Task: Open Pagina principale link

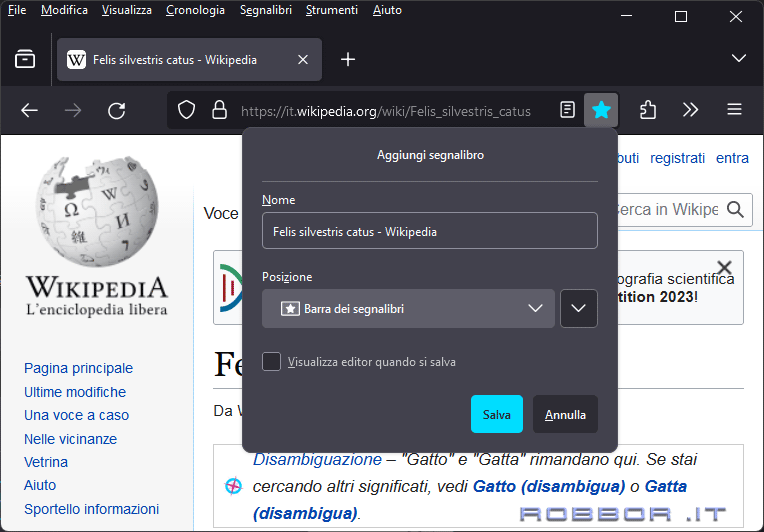Action: (x=78, y=368)
